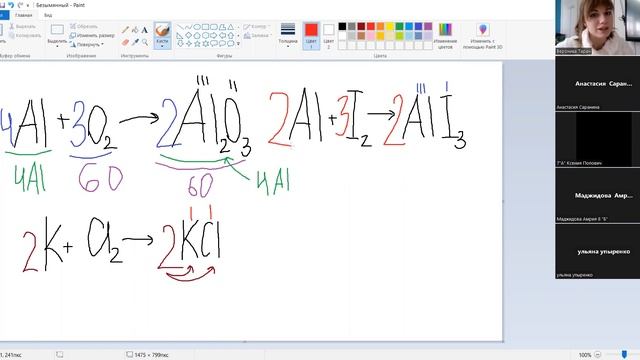Switch to the Главная ribbon tab
This screenshot has width=640, height=360.
coord(23,15)
